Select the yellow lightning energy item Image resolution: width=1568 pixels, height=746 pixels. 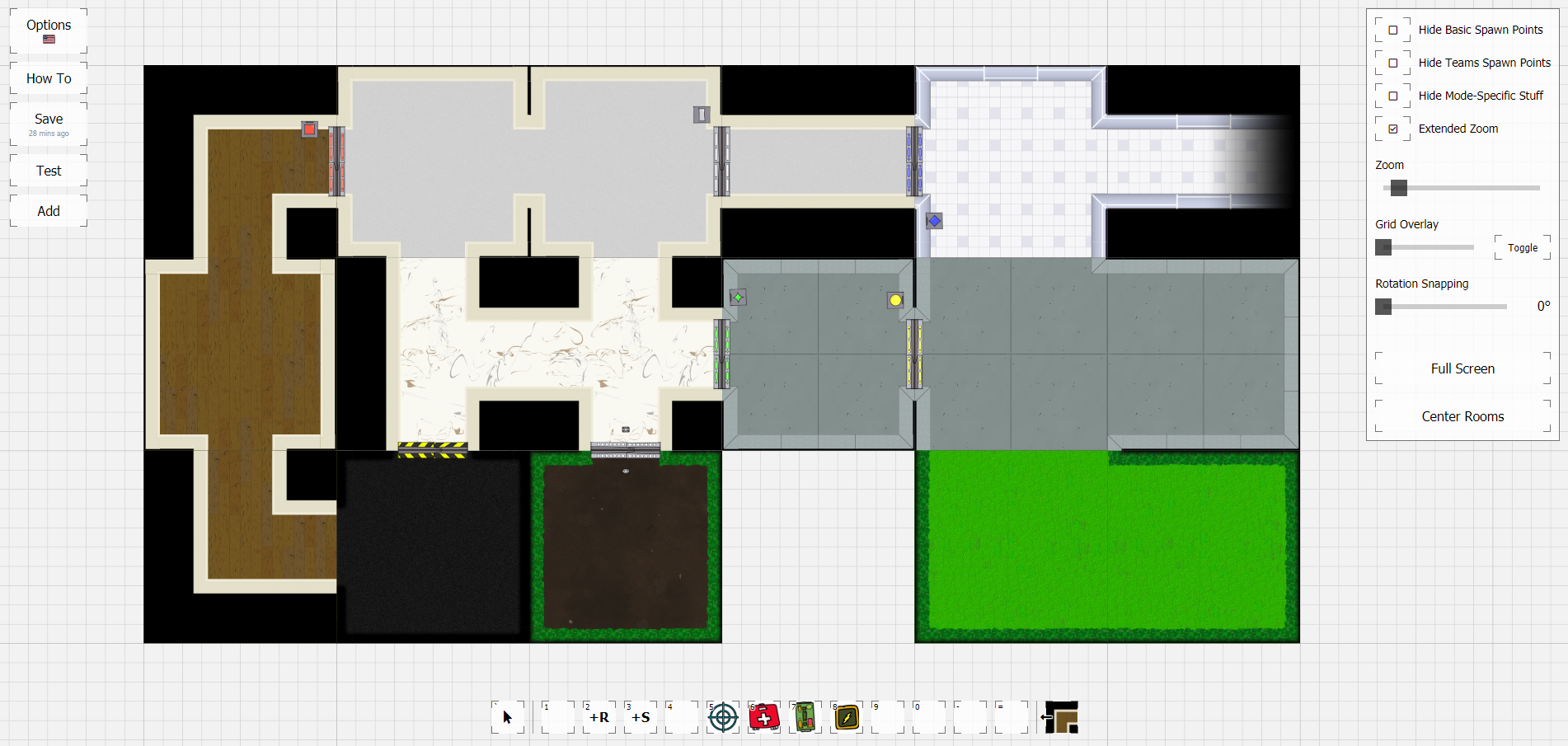point(847,717)
